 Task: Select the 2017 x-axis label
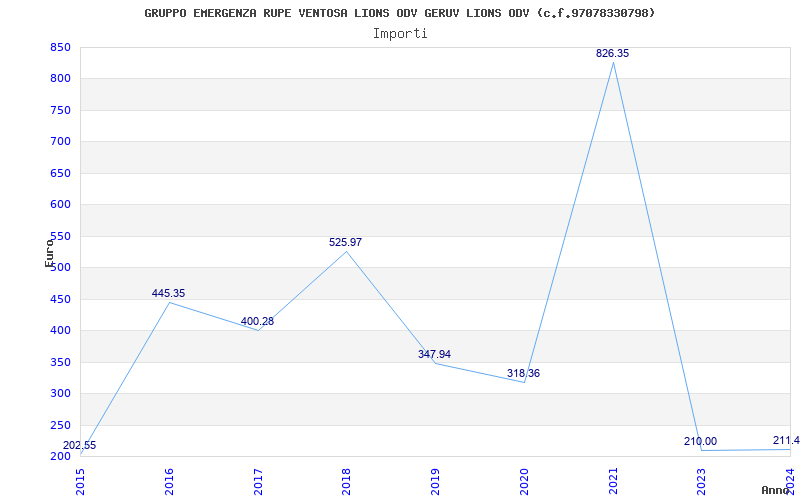[x=258, y=482]
